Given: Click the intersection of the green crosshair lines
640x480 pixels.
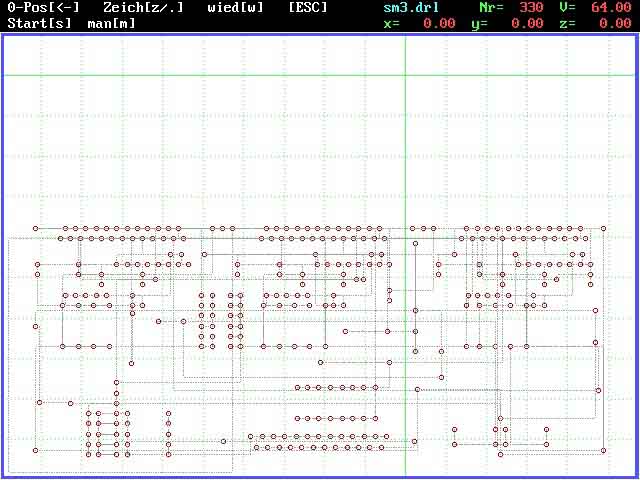Looking at the screenshot, I should tap(405, 75).
